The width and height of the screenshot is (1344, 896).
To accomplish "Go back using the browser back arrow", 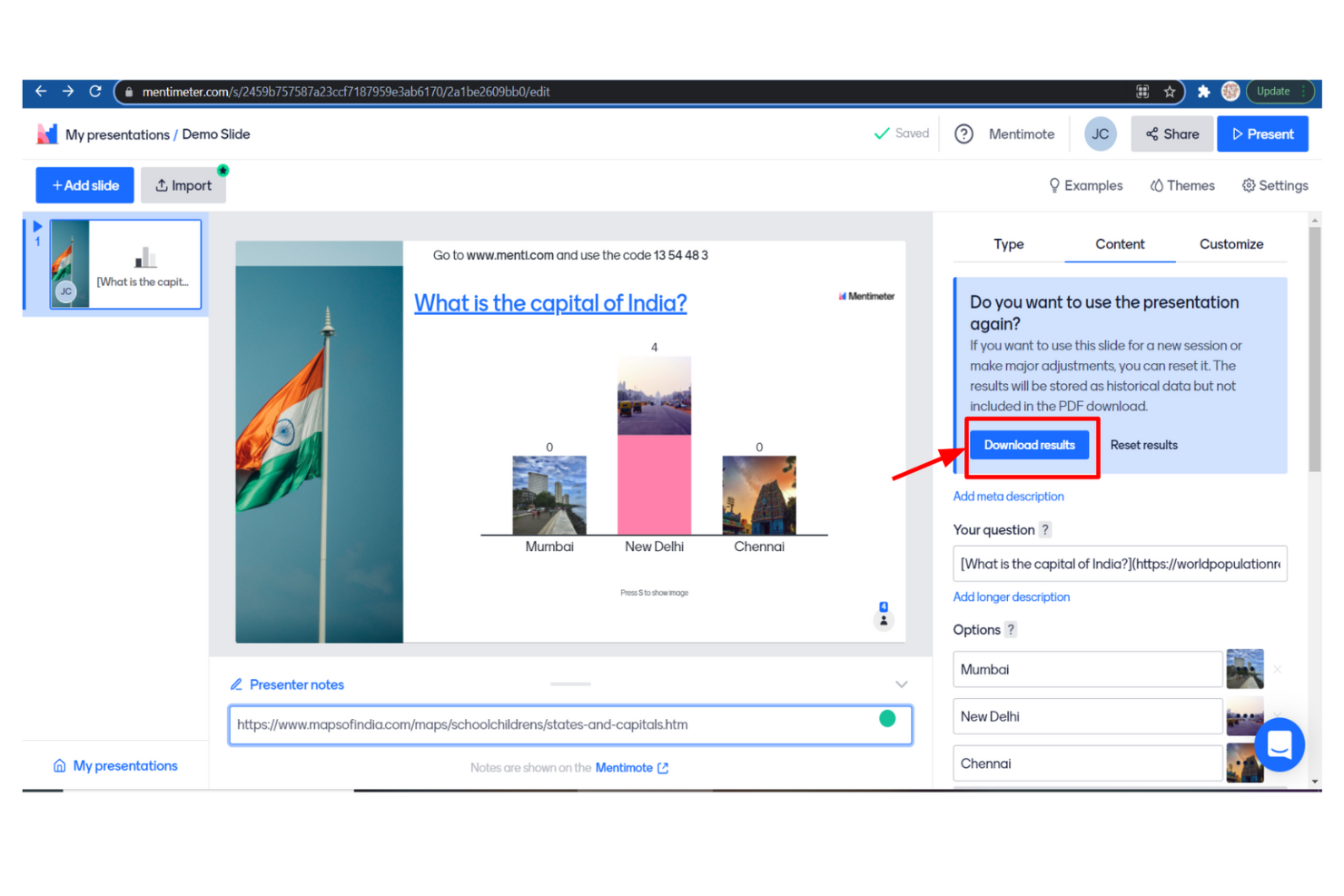I will 41,92.
